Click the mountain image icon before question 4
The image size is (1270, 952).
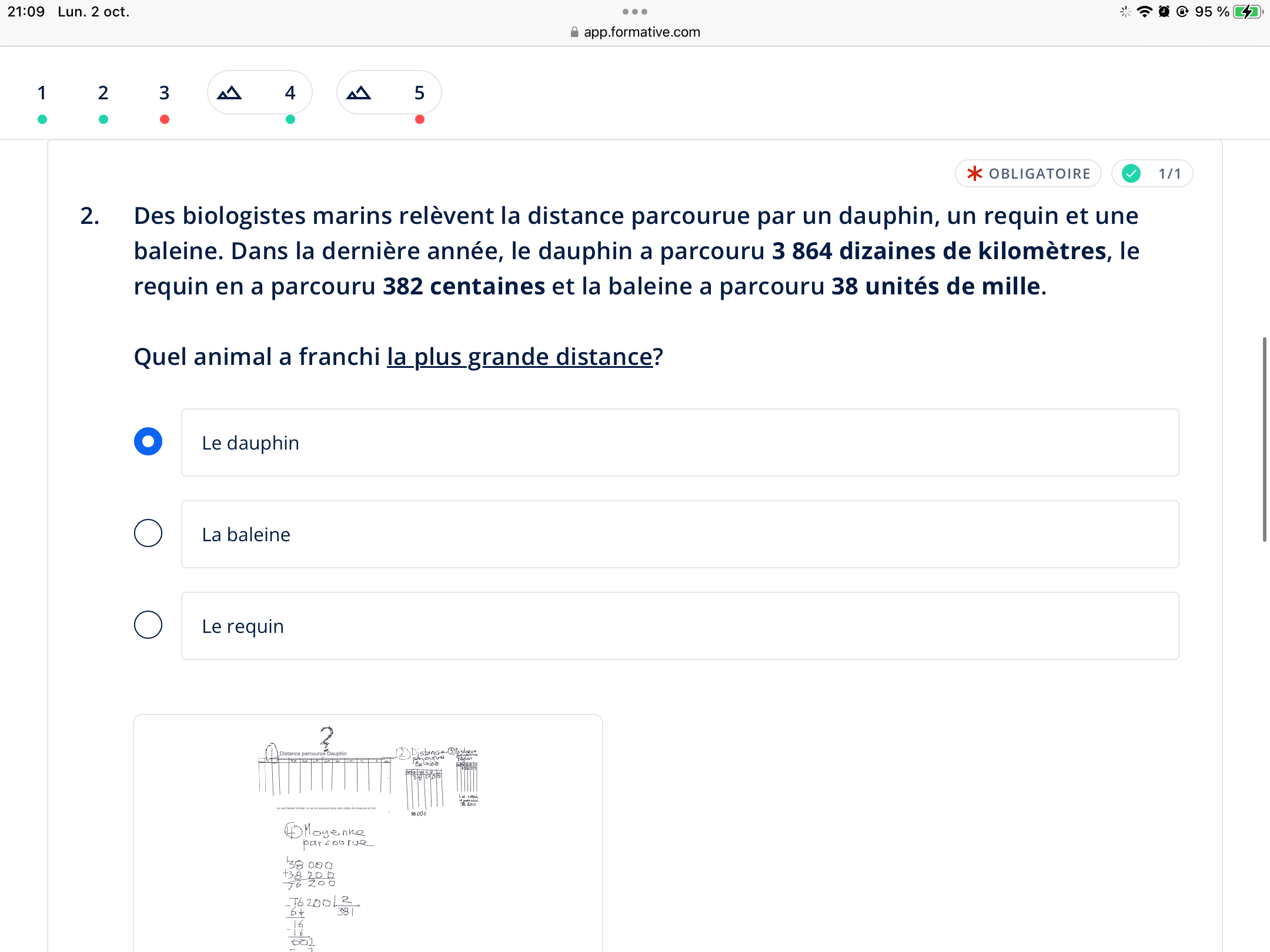[229, 93]
